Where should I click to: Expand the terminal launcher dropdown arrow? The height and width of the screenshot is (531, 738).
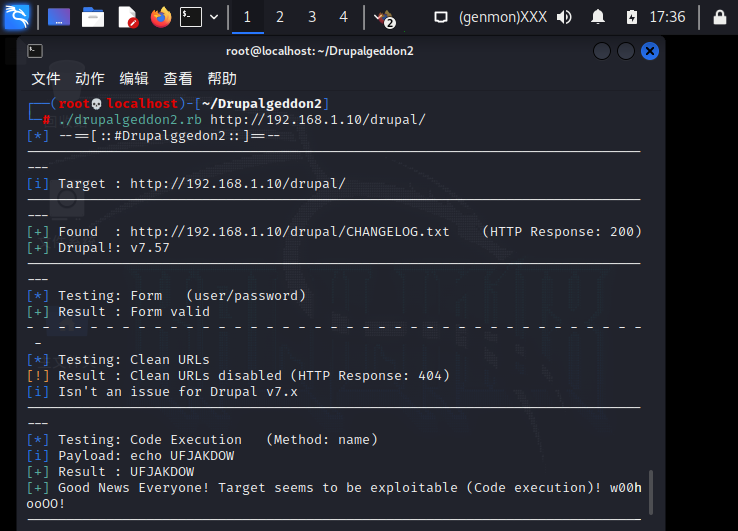coord(214,17)
